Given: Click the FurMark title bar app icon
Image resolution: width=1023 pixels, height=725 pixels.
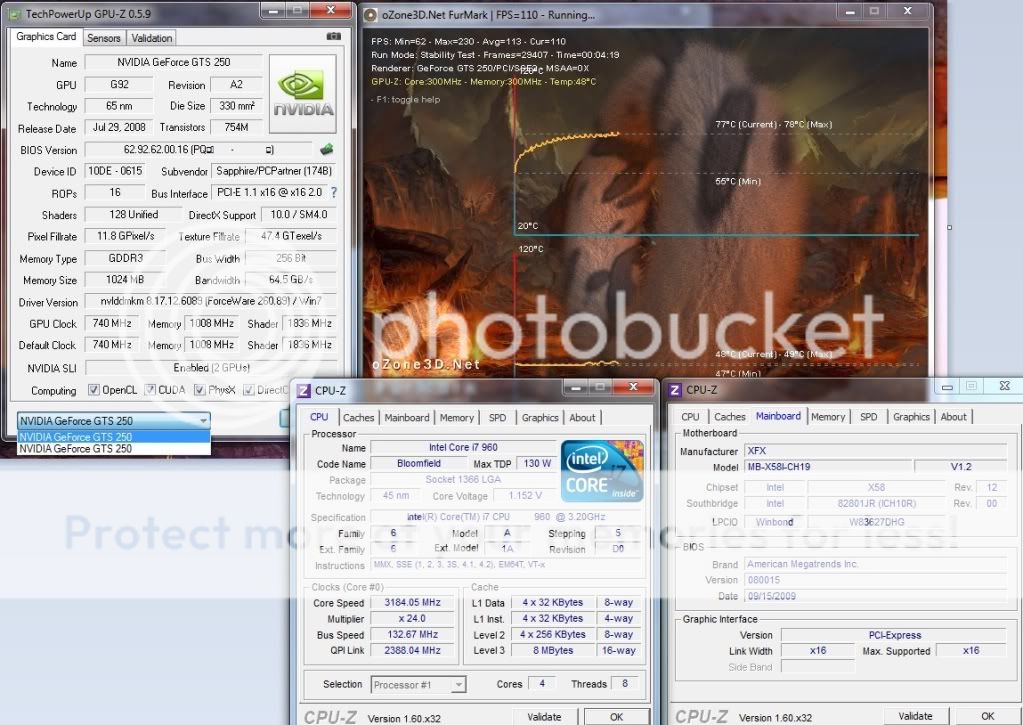Looking at the screenshot, I should (x=370, y=14).
